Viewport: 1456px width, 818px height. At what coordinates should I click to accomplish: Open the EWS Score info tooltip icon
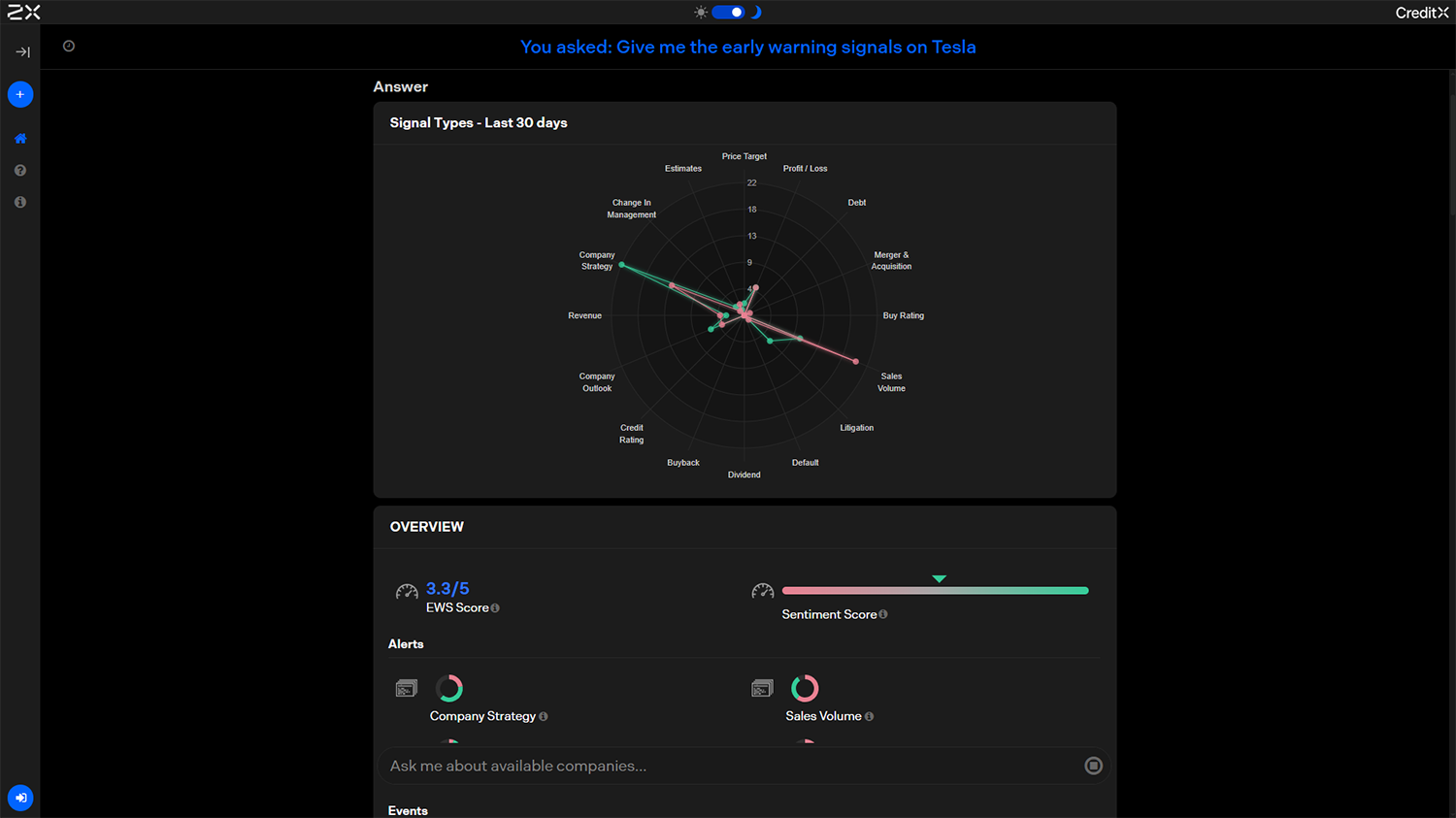[x=495, y=608]
